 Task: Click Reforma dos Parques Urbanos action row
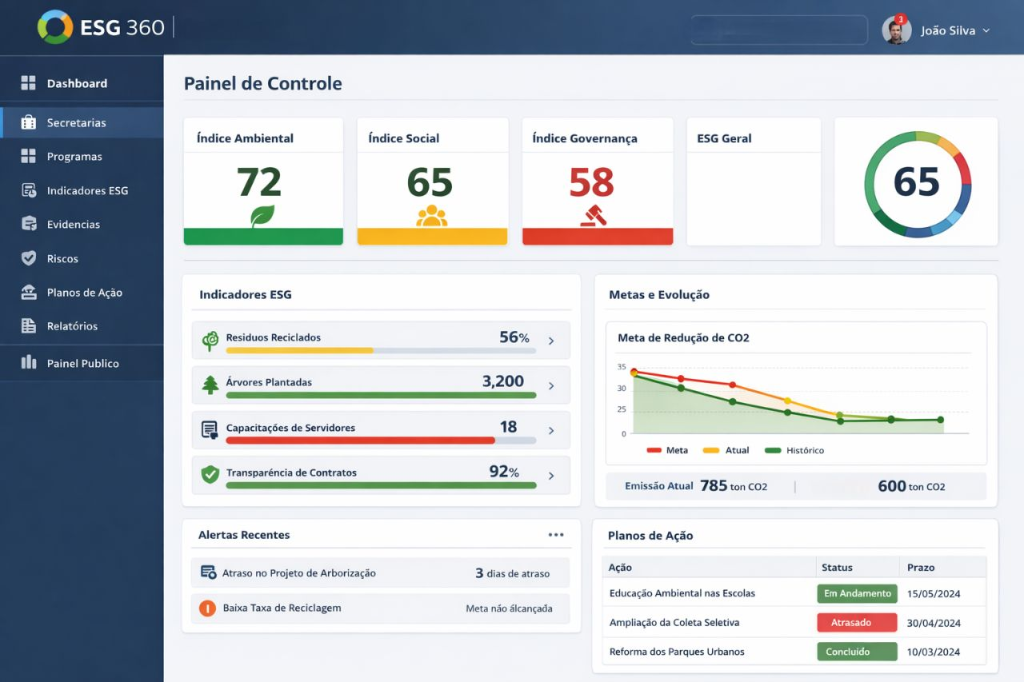[794, 651]
